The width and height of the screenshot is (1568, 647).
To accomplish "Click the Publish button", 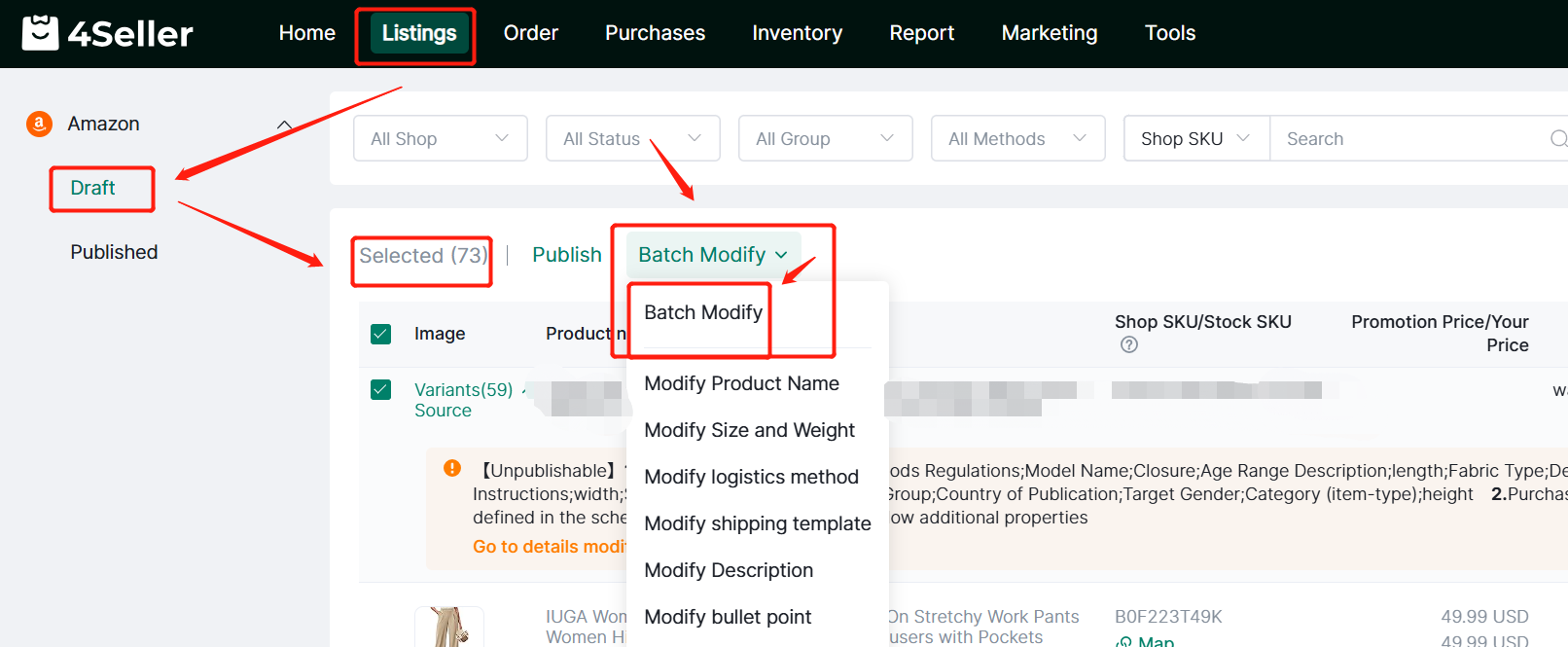I will coord(566,255).
